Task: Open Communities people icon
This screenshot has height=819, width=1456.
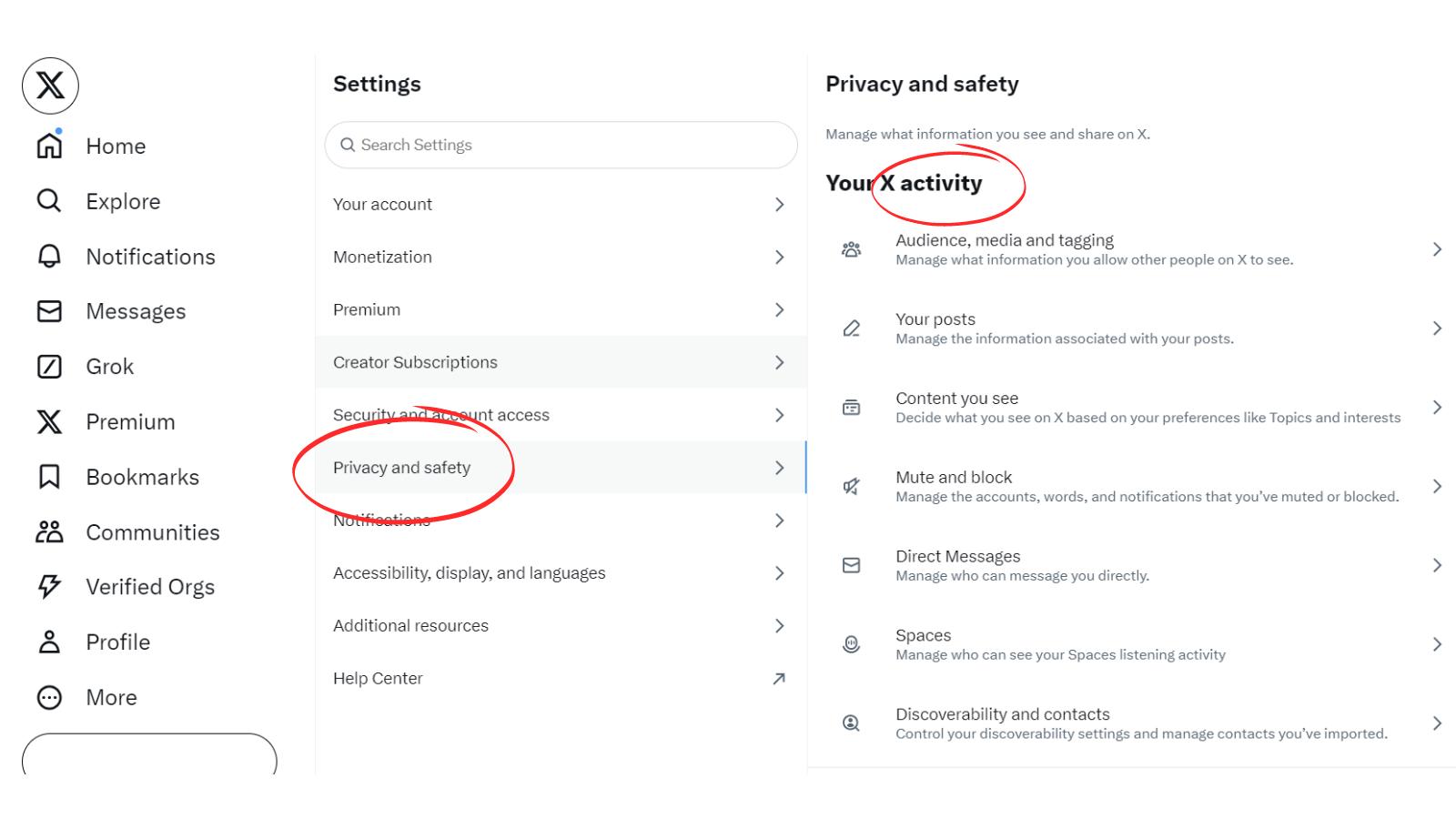Action: point(49,532)
